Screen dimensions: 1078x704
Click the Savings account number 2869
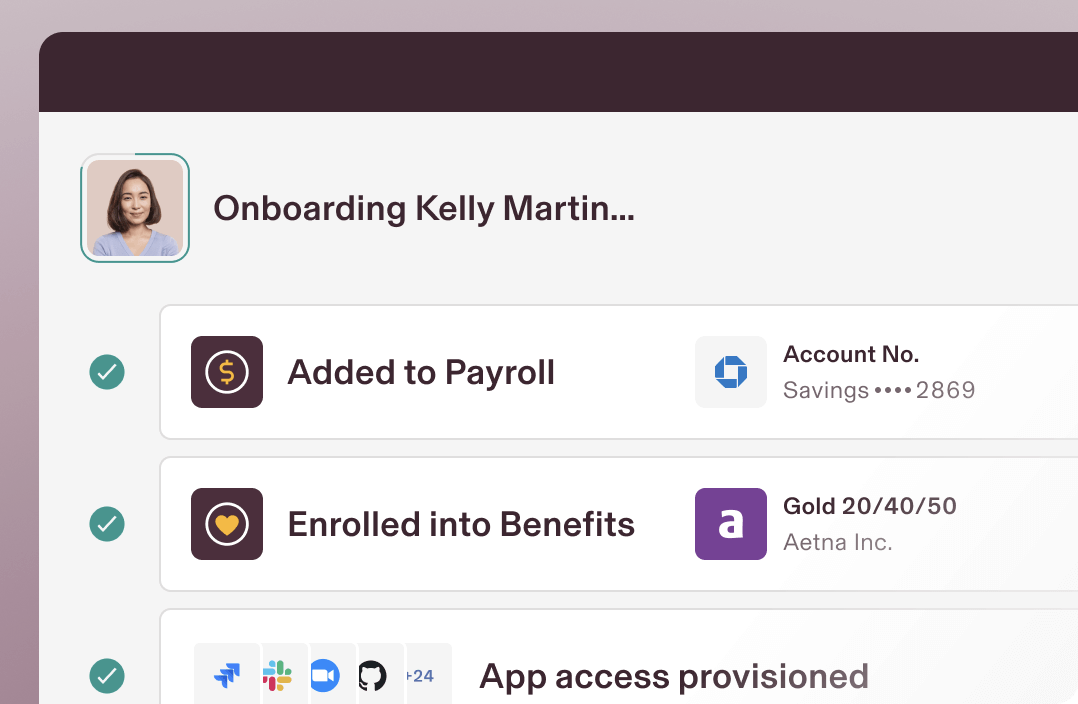coord(879,391)
